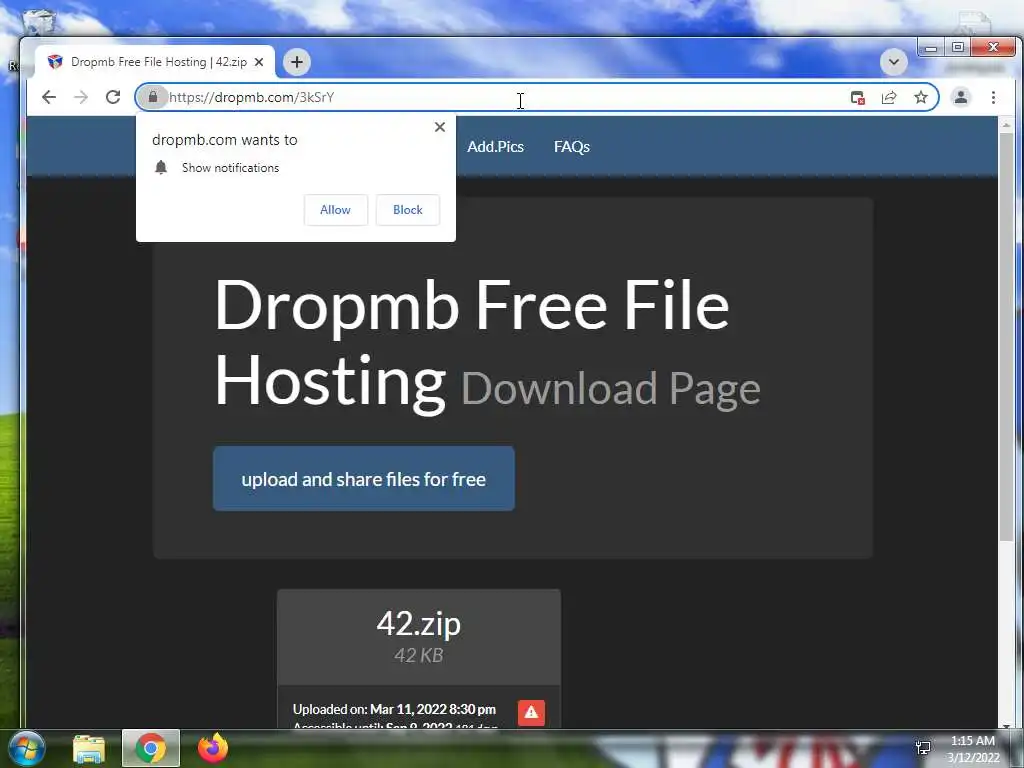The height and width of the screenshot is (768, 1024).
Task: Allow notifications from dropmb.com
Action: [x=336, y=210]
